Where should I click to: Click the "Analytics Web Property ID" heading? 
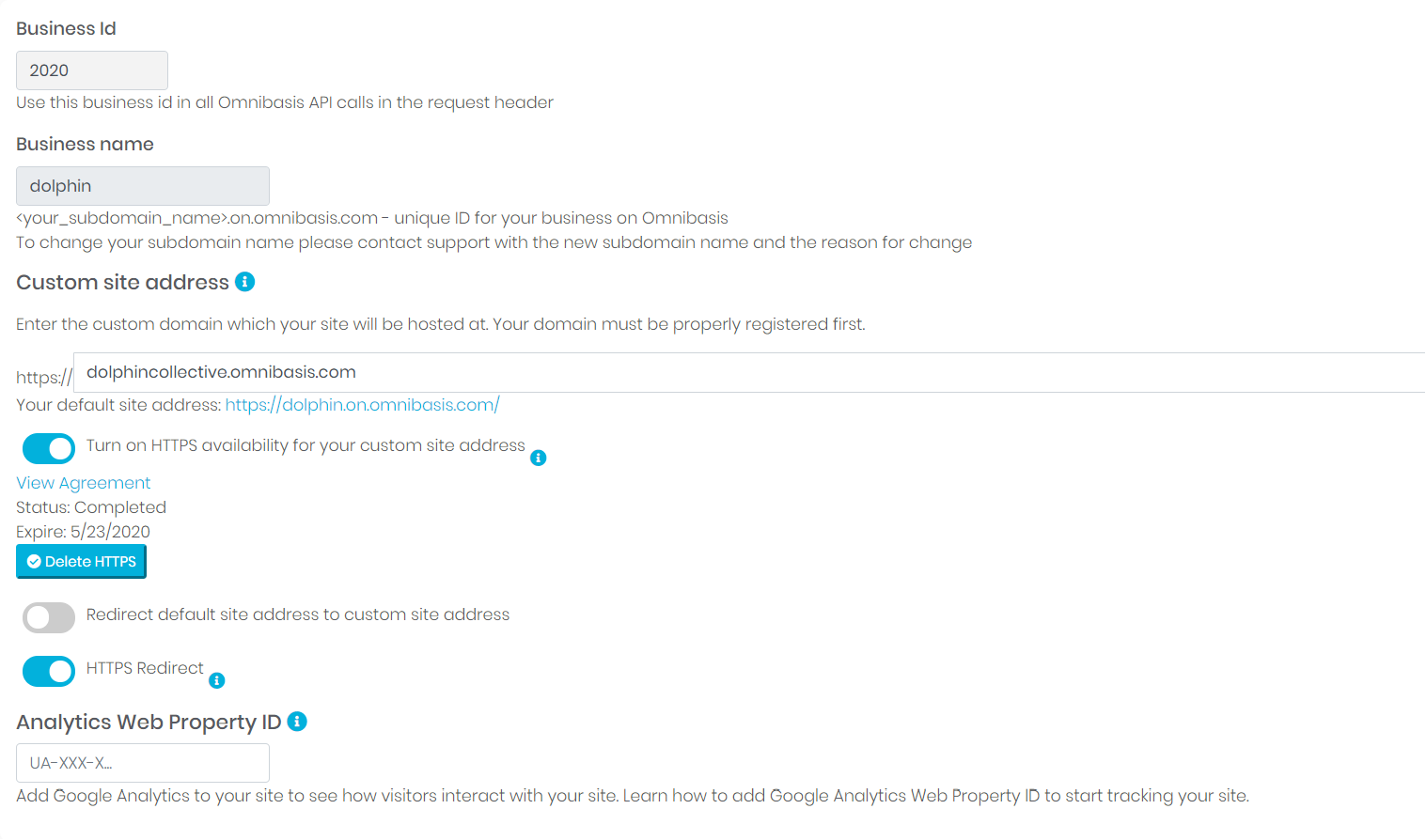(x=149, y=722)
